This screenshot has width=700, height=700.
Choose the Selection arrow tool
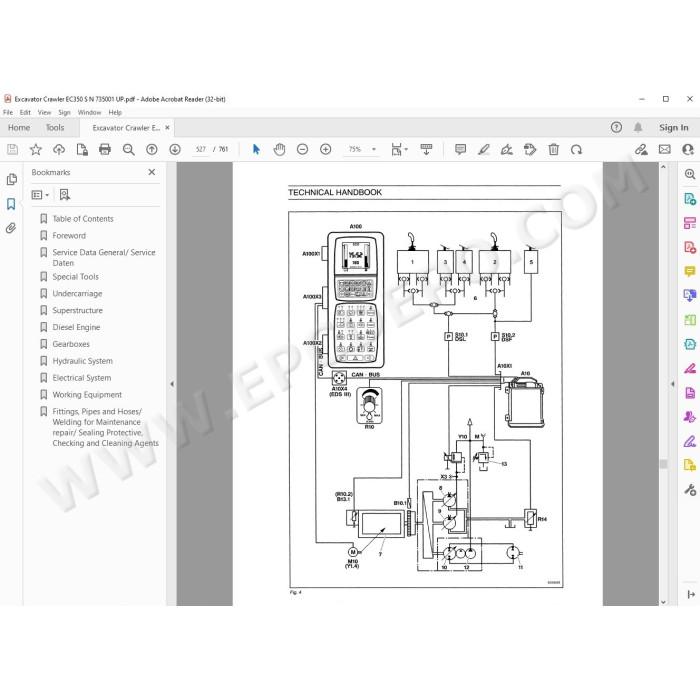click(256, 150)
